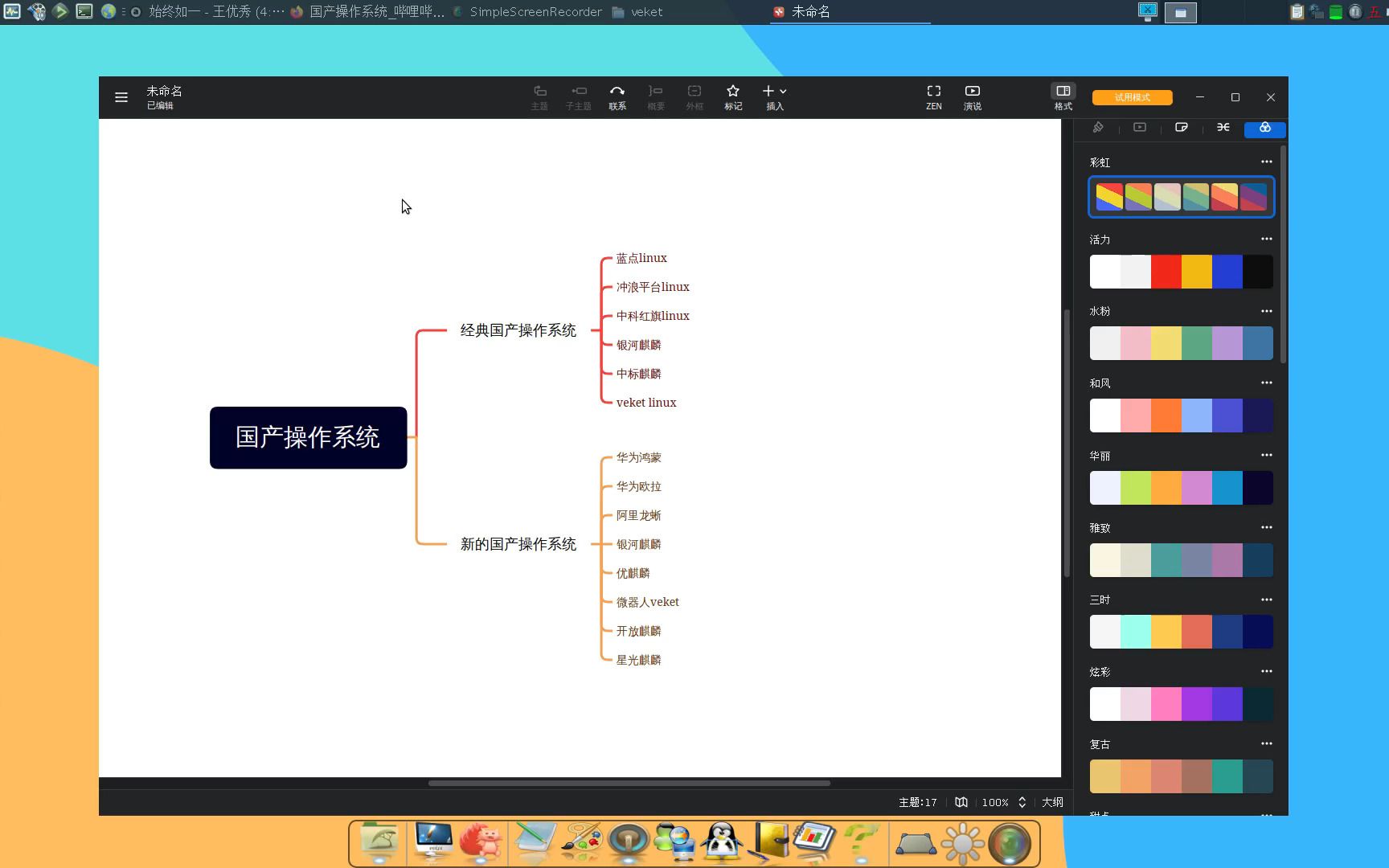This screenshot has height=868, width=1389.
Task: Select the 冲浪平台linux subtopic
Action: tap(653, 287)
